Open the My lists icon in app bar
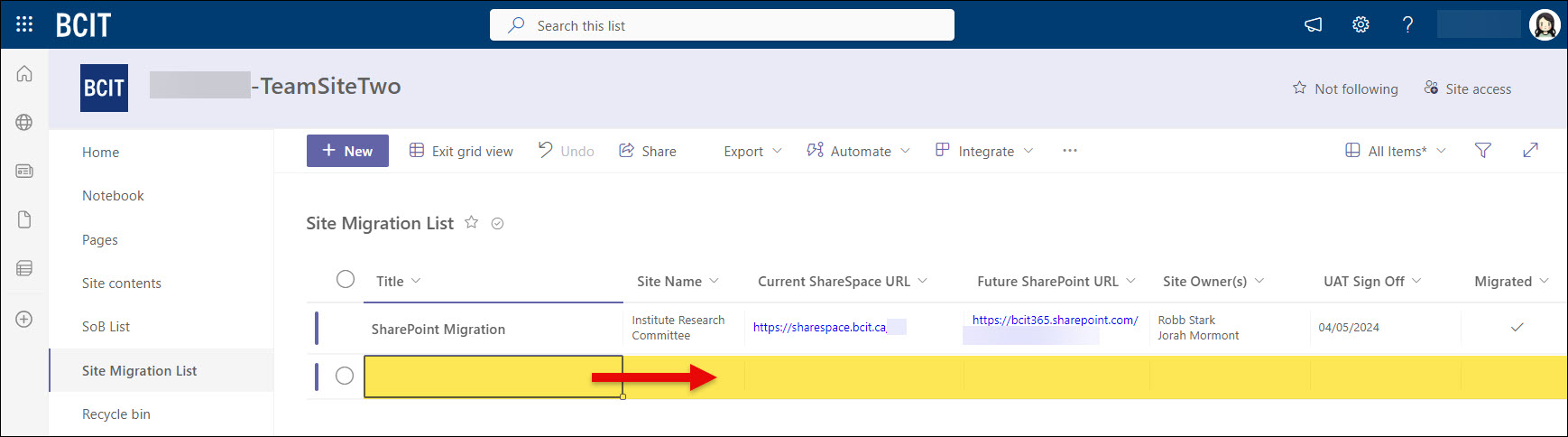The image size is (1568, 437). click(24, 268)
